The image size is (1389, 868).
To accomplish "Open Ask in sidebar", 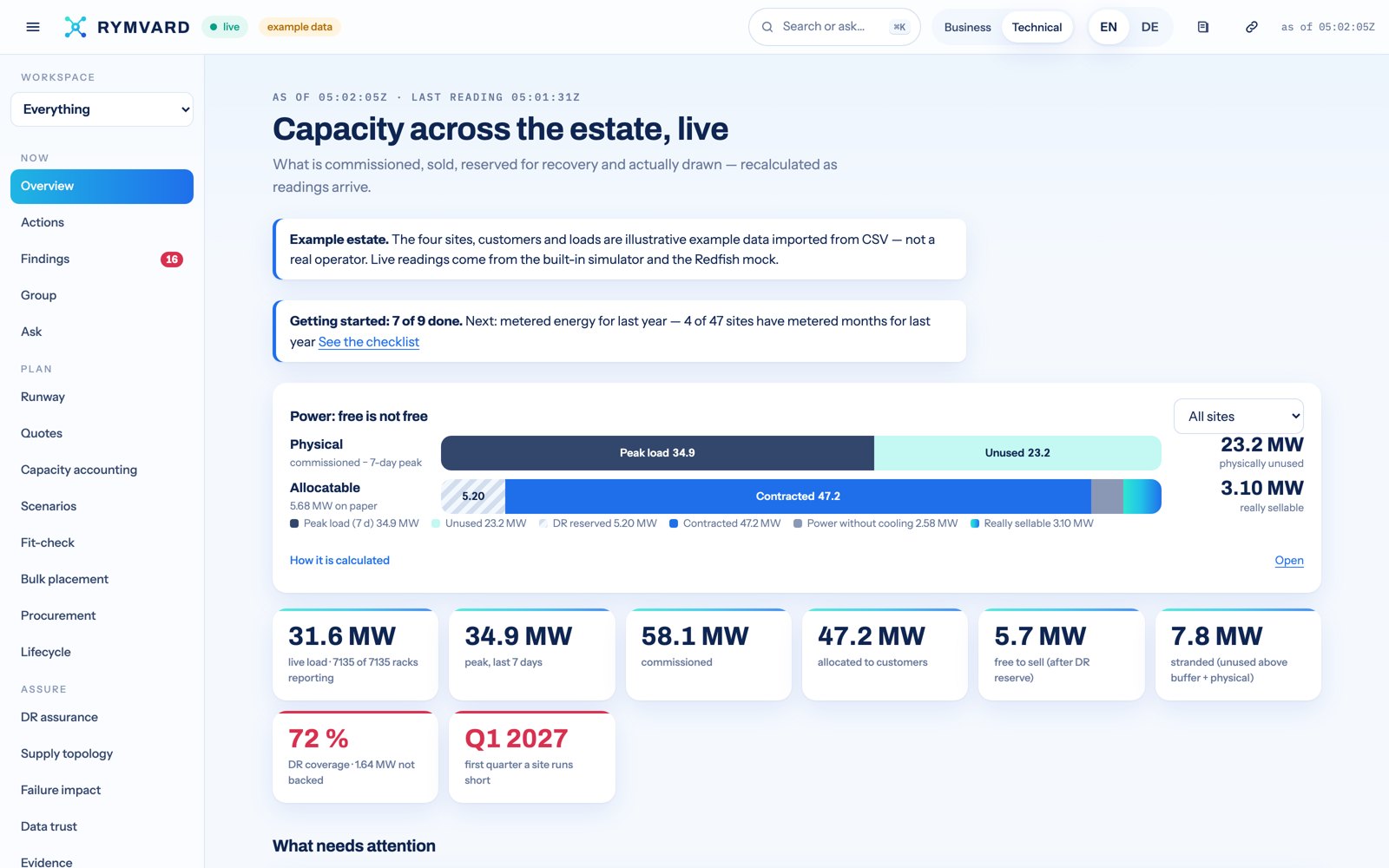I will click(102, 332).
